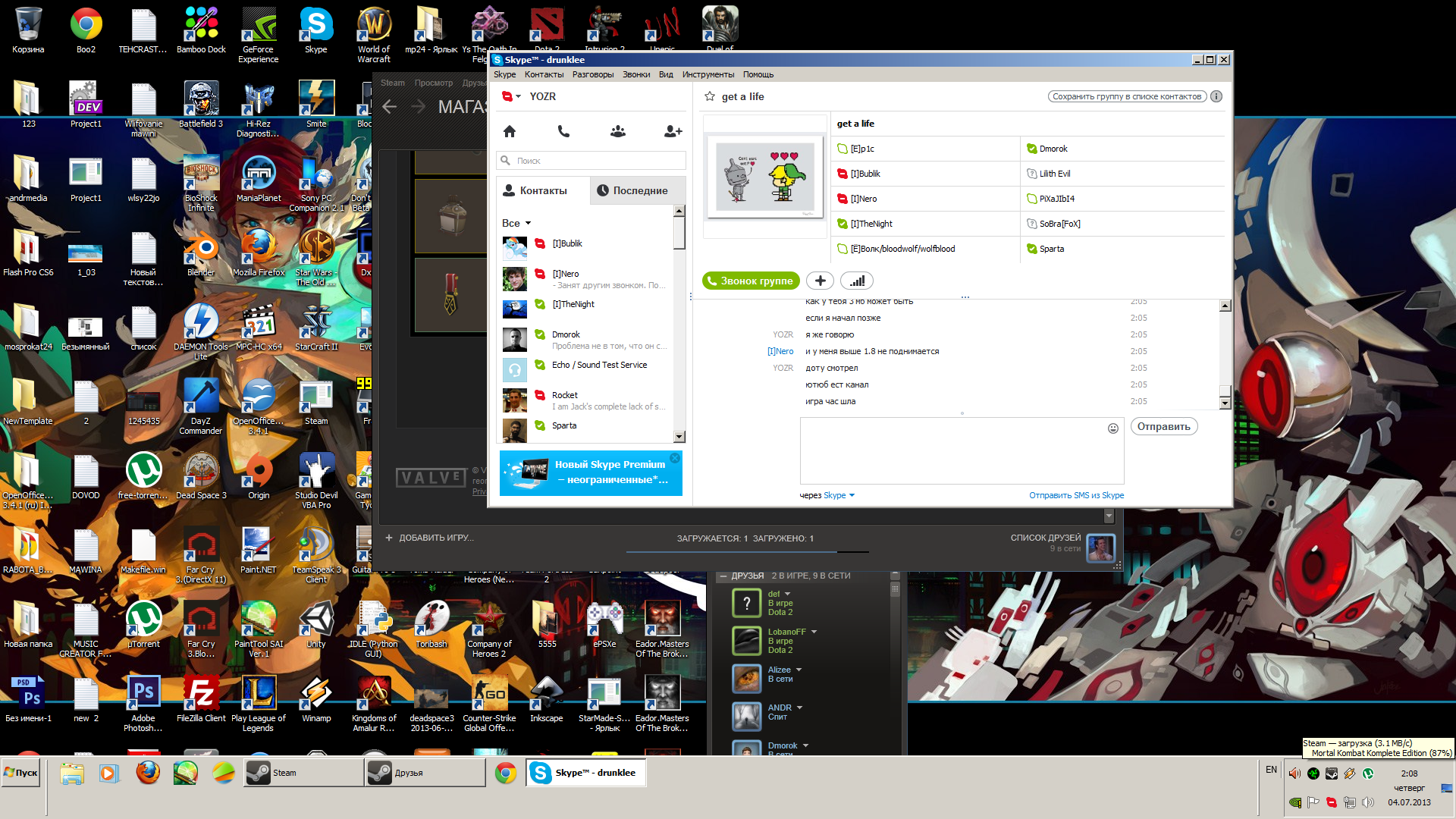Open Paint.NET desktop icon
The image size is (1456, 819).
[x=259, y=551]
